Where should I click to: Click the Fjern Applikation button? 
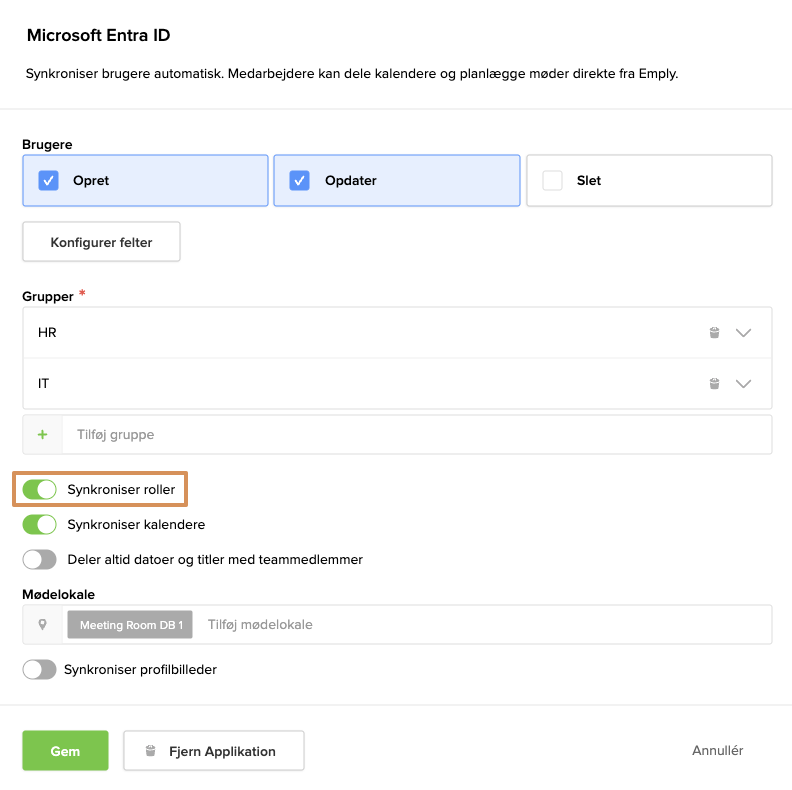pos(213,751)
